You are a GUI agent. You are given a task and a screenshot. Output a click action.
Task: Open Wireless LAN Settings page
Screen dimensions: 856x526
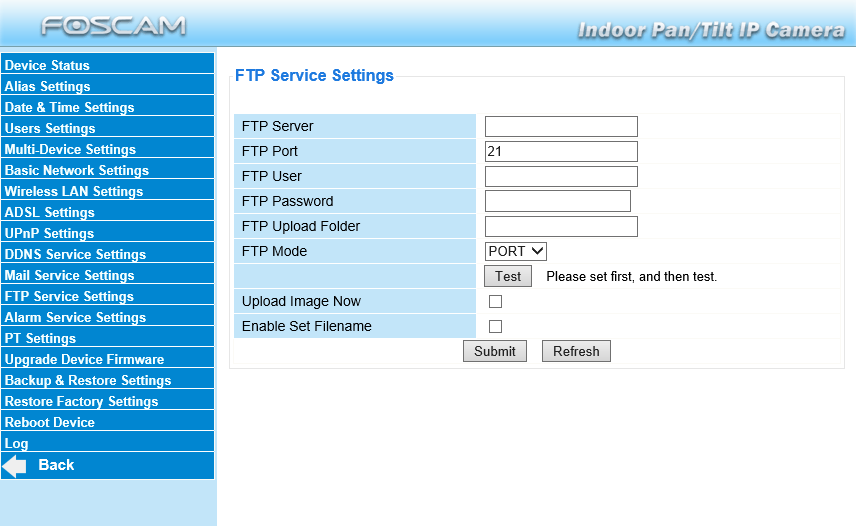(x=74, y=191)
